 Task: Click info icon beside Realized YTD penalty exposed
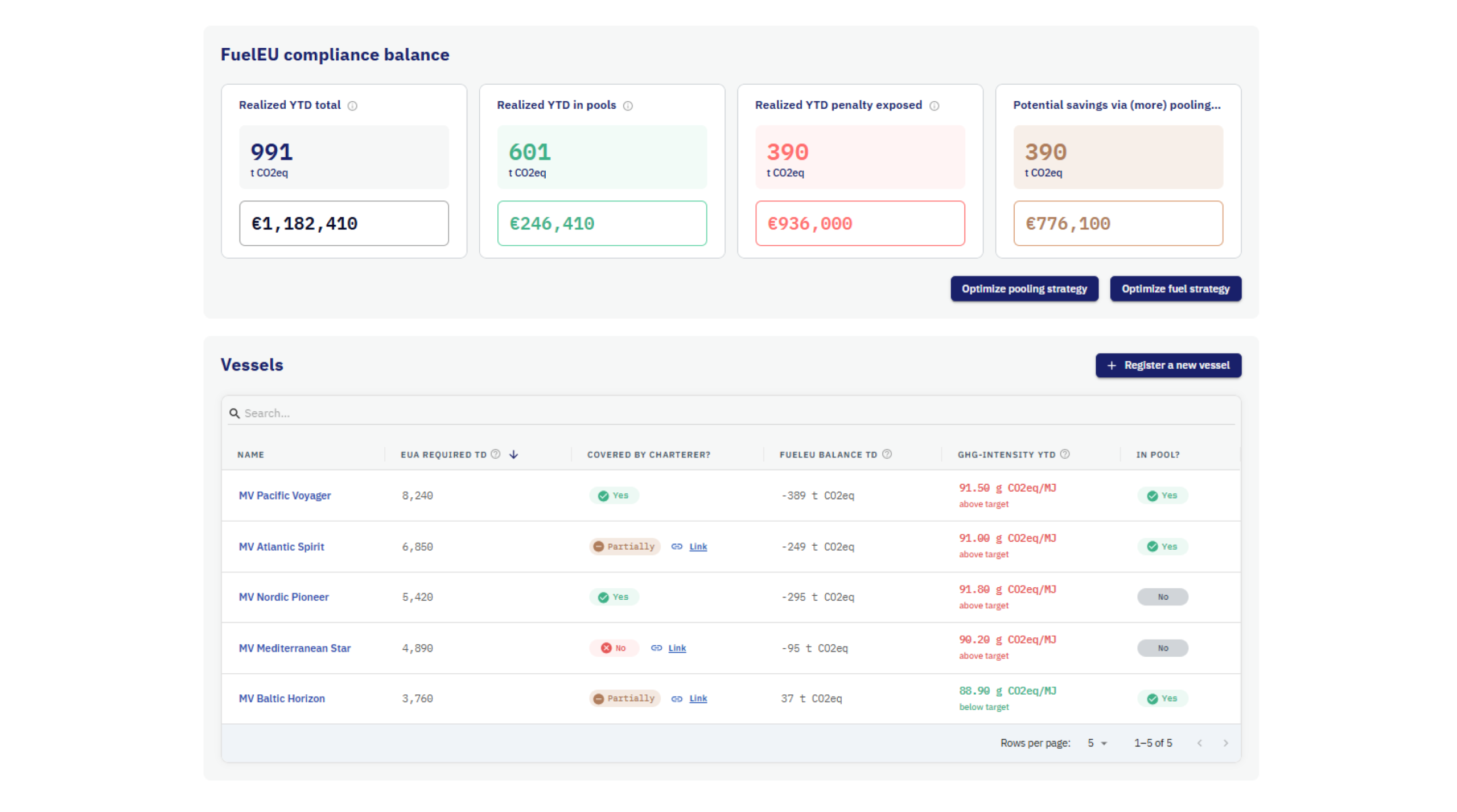(934, 106)
